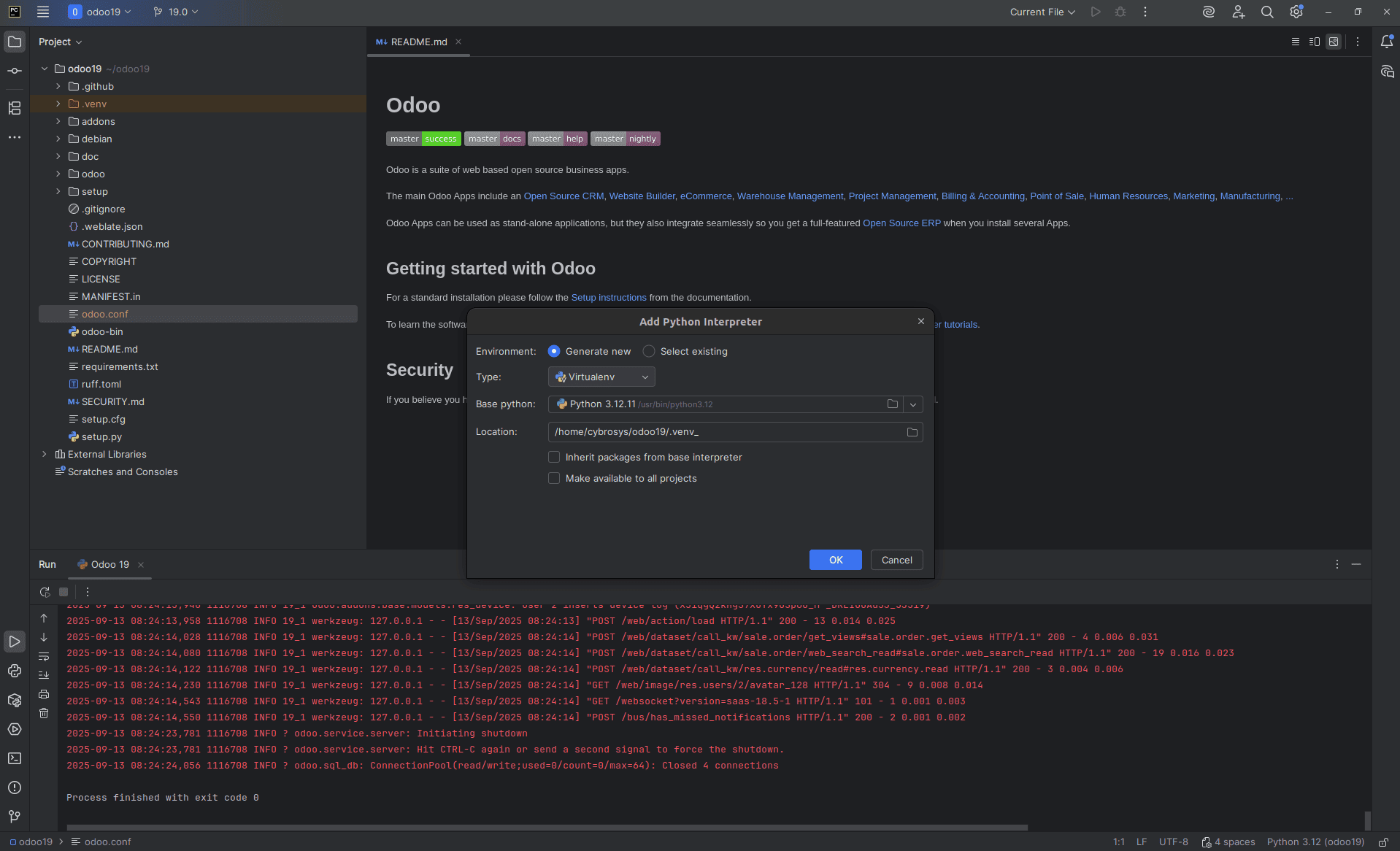Viewport: 1400px width, 851px height.
Task: Collapse the odoo19 root folder
Action: pos(45,69)
